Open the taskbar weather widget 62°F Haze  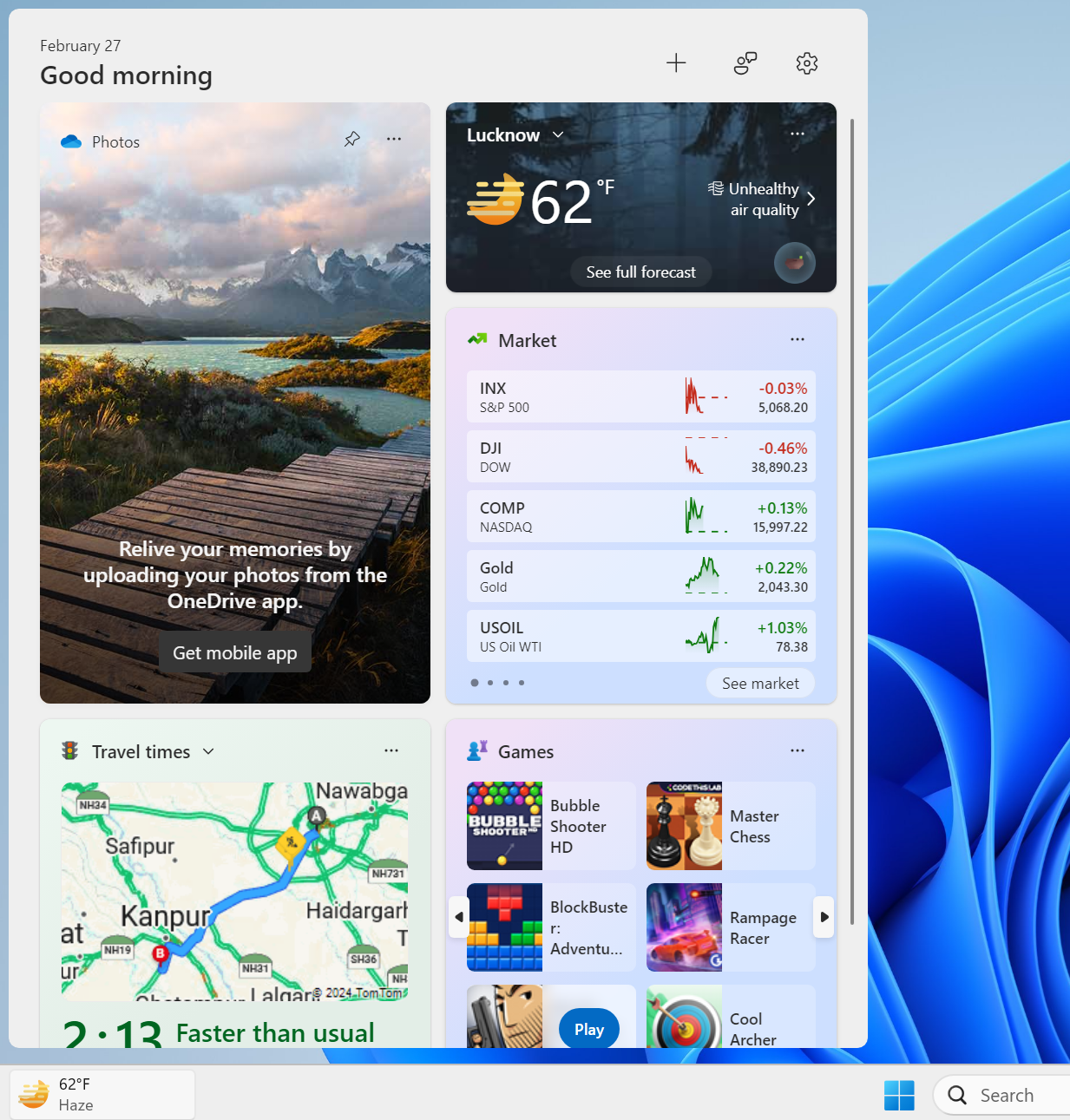pyautogui.click(x=102, y=1095)
